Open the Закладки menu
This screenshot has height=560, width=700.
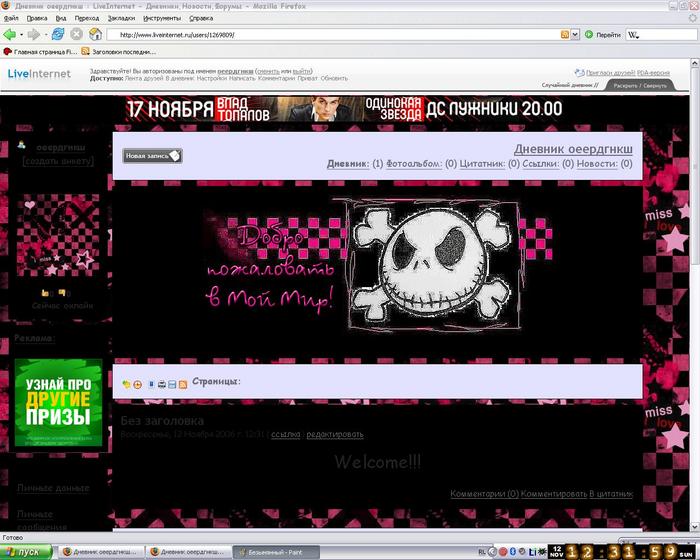[x=121, y=18]
